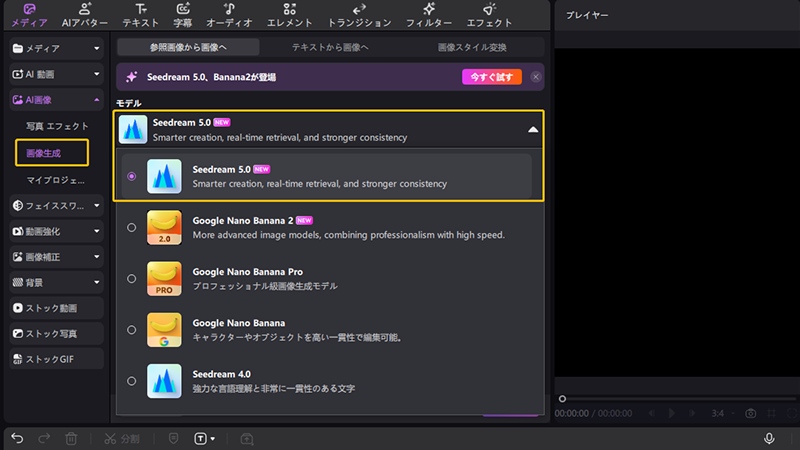
Task: Step back one frame in player
Action: (x=652, y=413)
